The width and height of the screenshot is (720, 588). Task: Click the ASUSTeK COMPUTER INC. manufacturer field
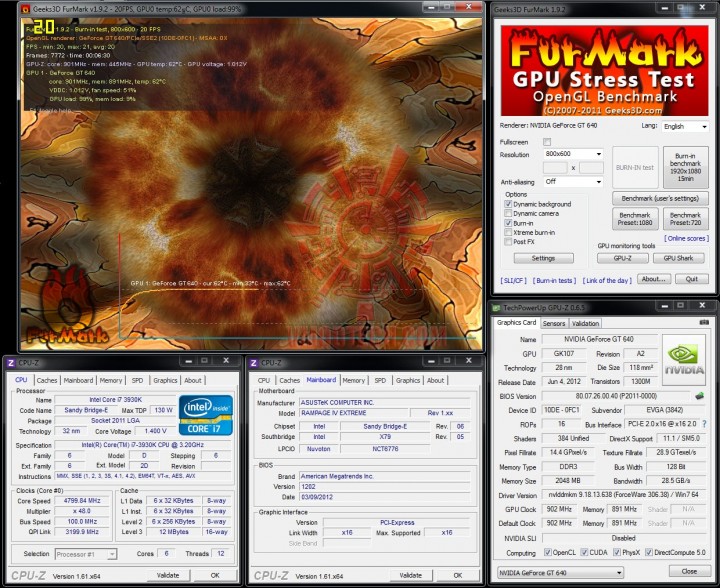pyautogui.click(x=385, y=403)
